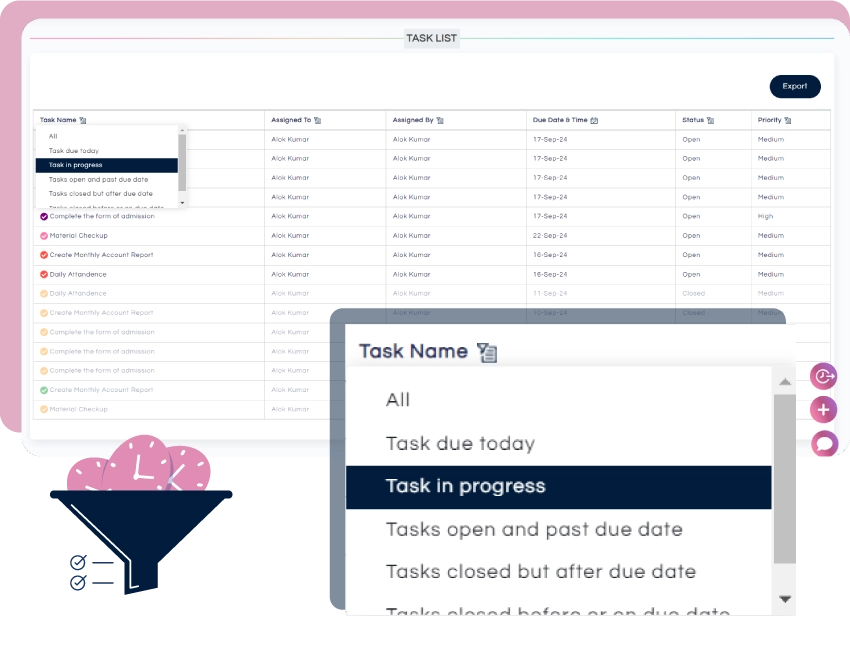The width and height of the screenshot is (850, 650).
Task: Select the All option in the filter
Action: click(397, 400)
